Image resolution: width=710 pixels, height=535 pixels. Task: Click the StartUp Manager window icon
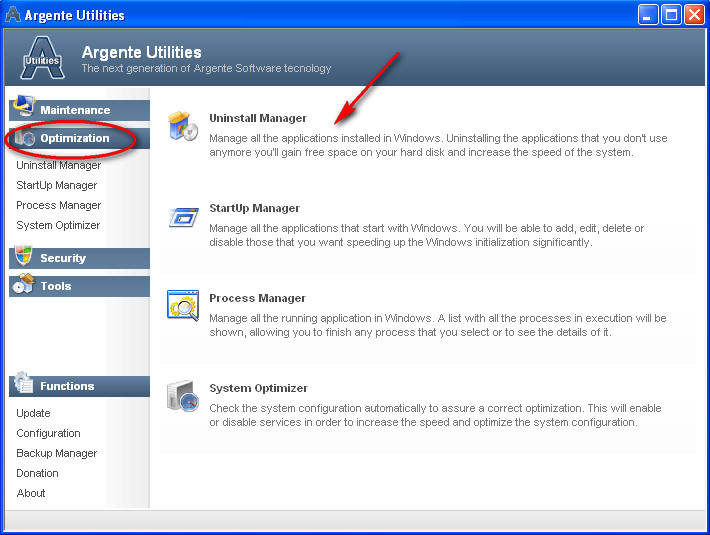click(x=183, y=217)
